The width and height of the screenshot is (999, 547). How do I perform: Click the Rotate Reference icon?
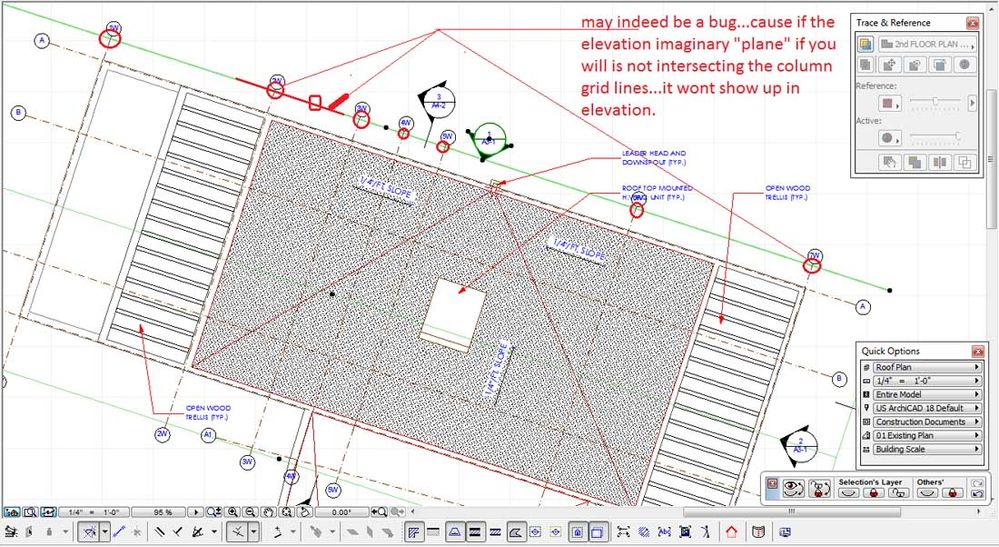coord(915,65)
